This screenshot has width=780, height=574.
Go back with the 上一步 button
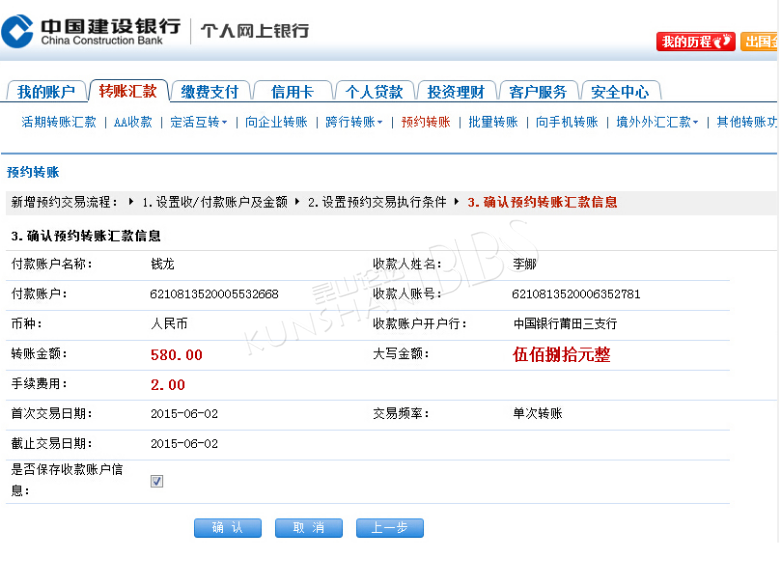coord(389,528)
